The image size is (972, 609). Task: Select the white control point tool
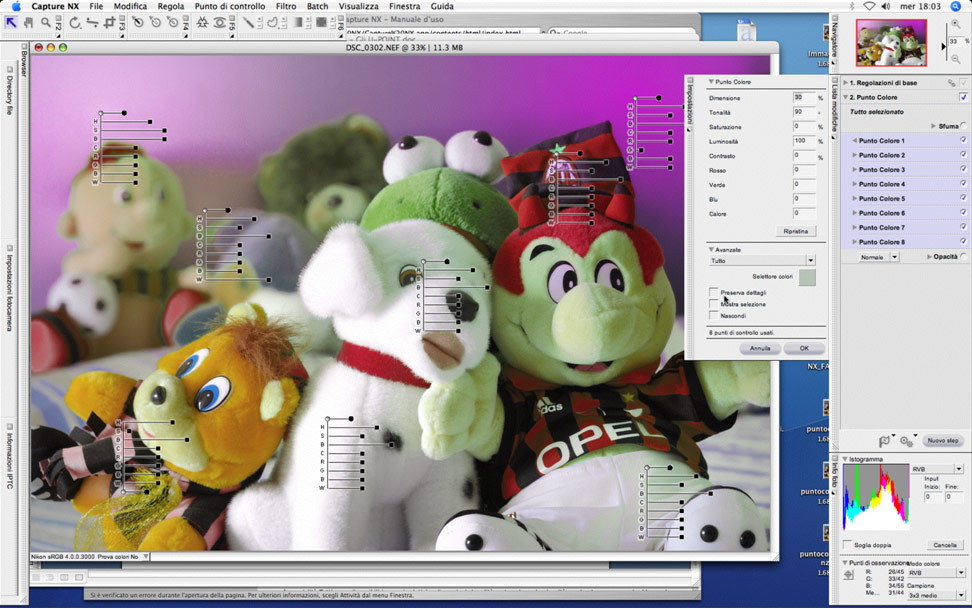[155, 23]
